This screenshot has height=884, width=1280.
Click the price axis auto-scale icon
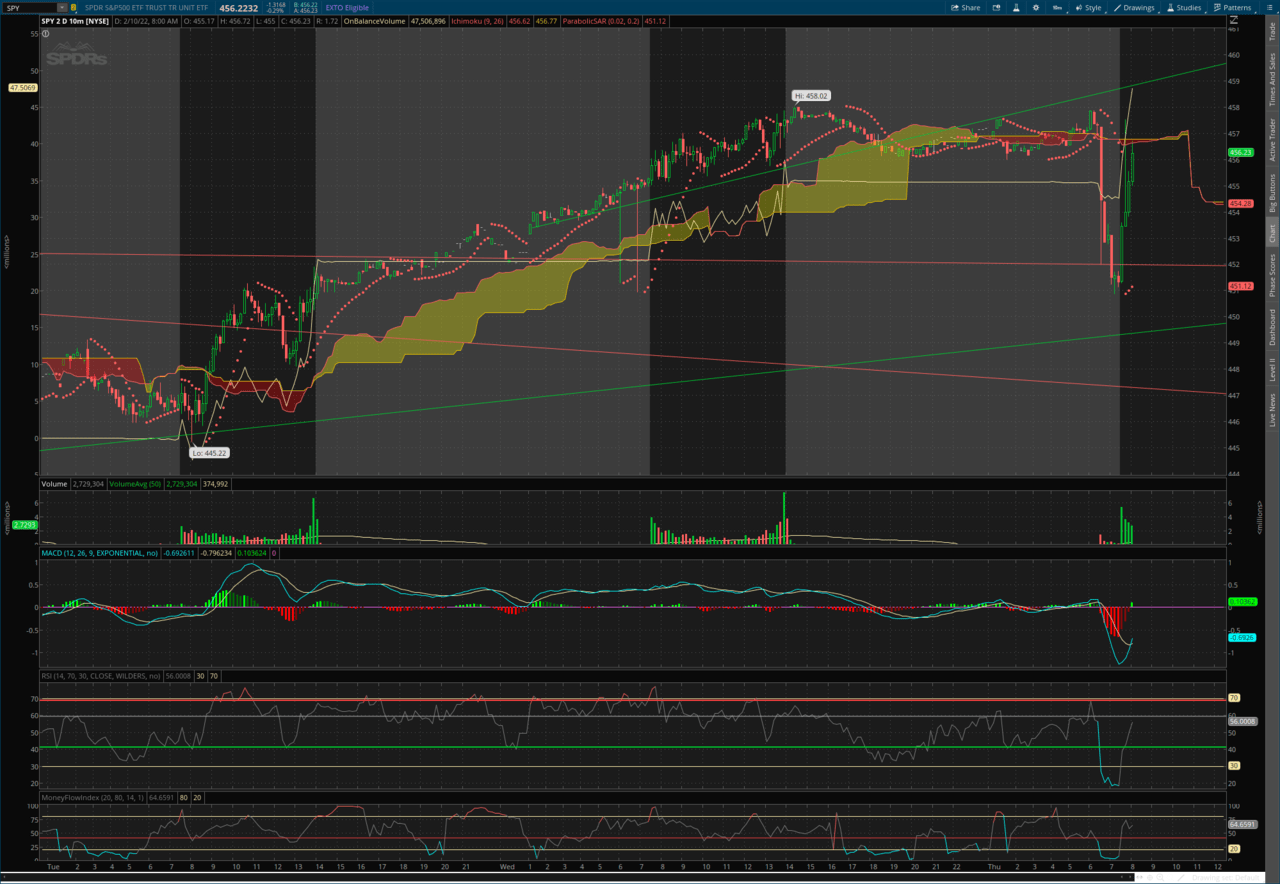point(1234,19)
